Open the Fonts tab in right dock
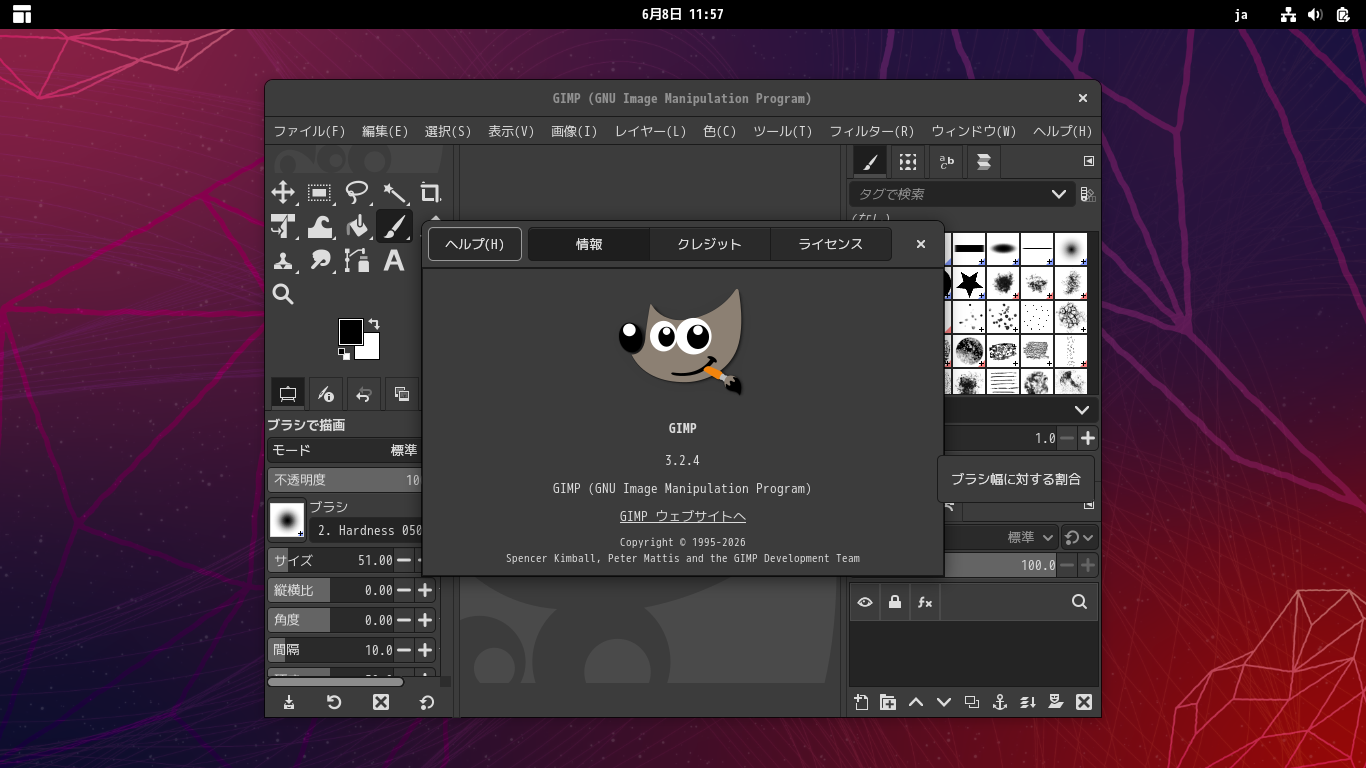This screenshot has height=768, width=1366. (x=945, y=162)
